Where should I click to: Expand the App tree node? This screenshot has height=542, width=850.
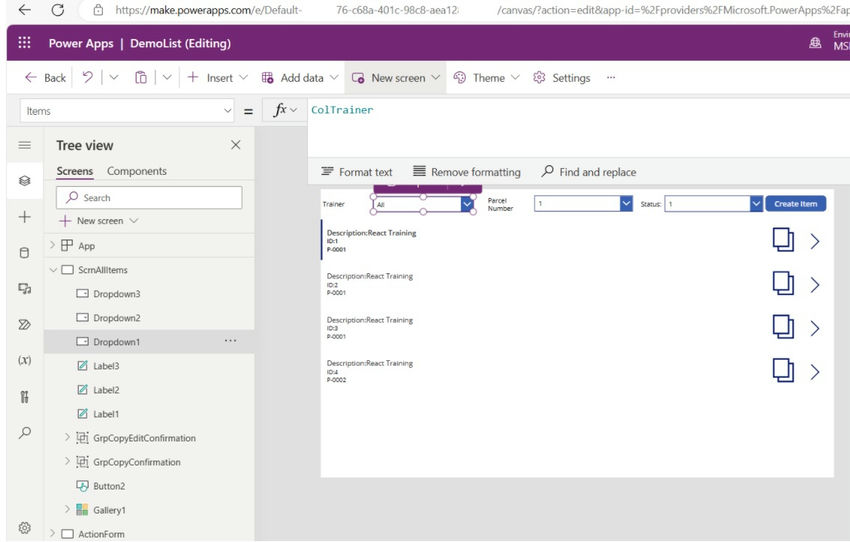click(x=53, y=246)
